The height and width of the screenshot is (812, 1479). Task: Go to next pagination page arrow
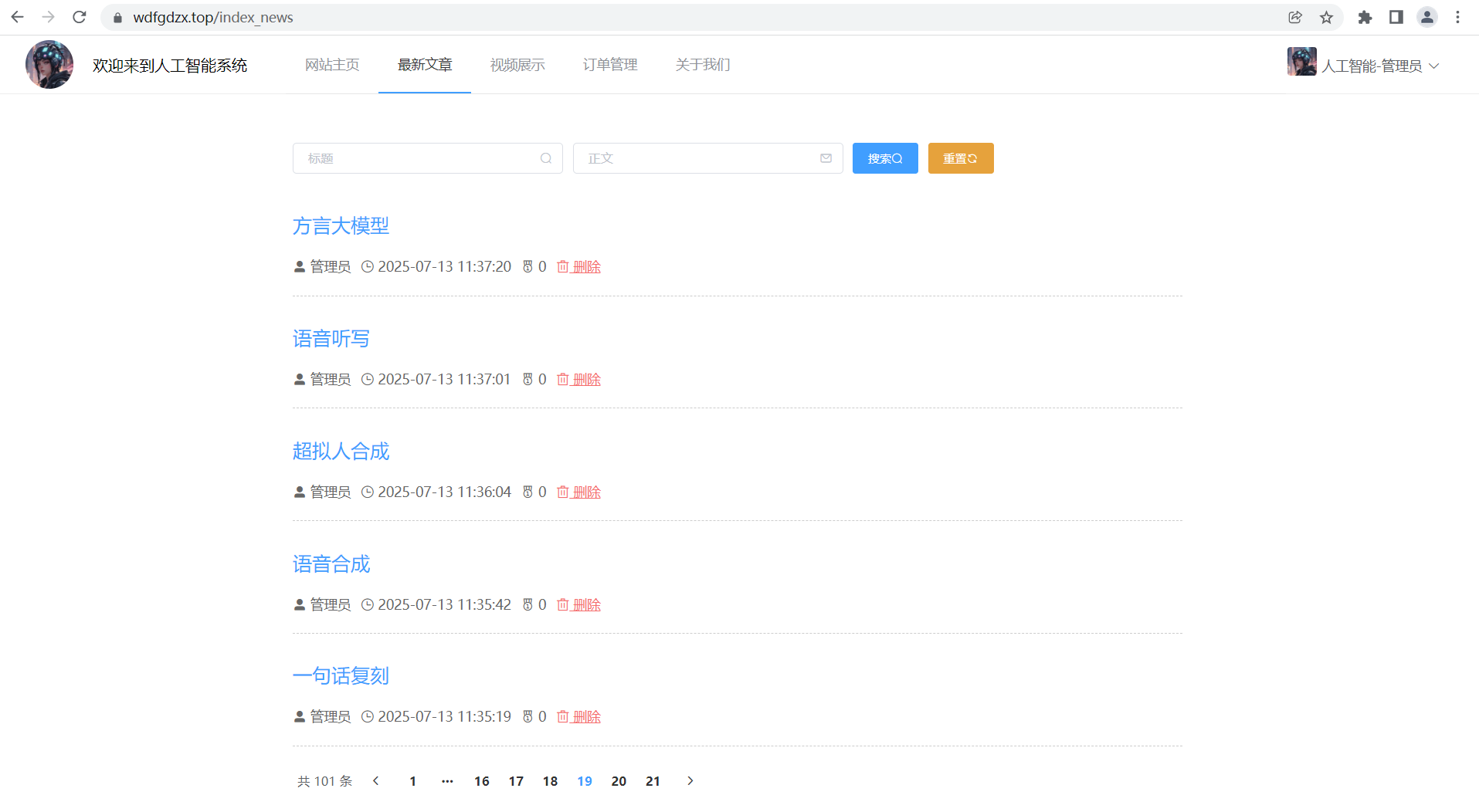(690, 781)
